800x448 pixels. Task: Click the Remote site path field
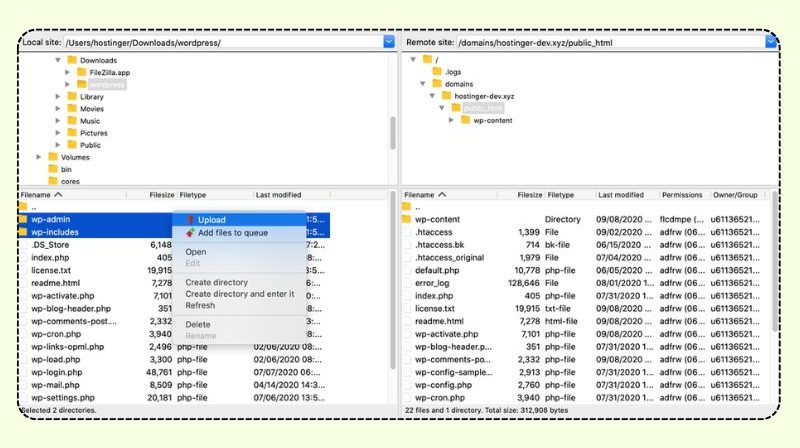coord(610,42)
